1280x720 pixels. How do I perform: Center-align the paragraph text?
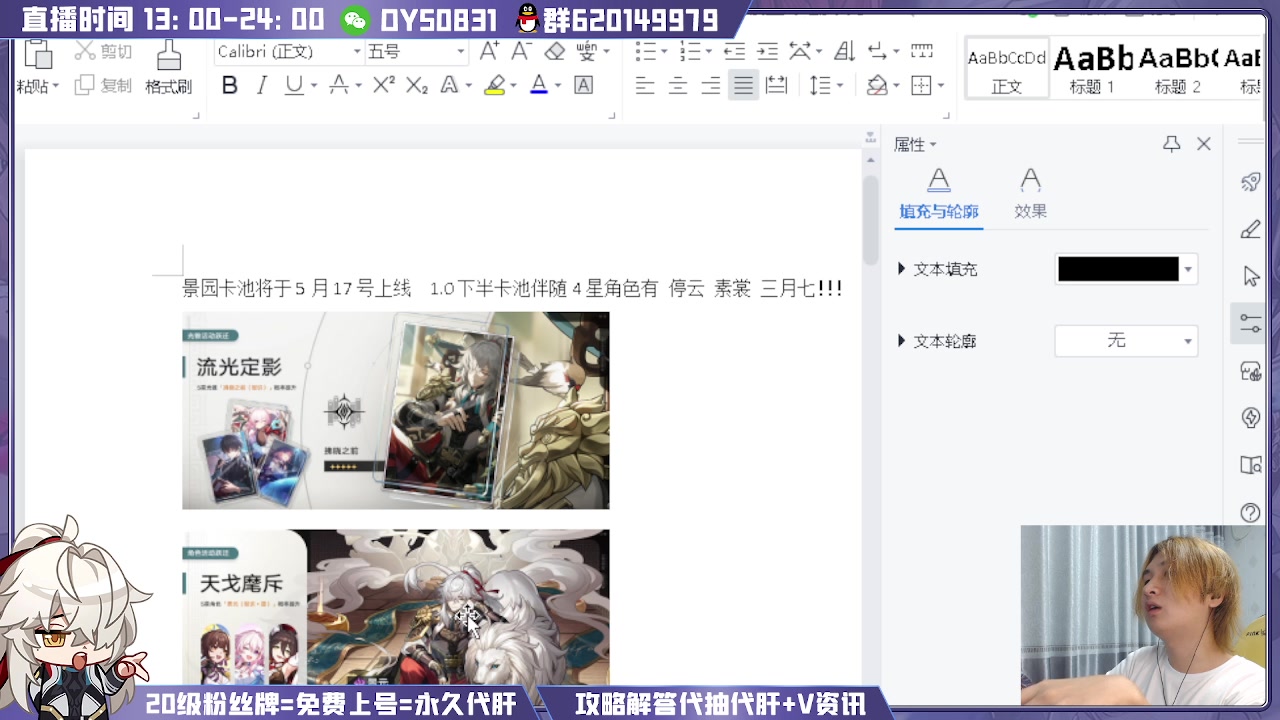678,86
